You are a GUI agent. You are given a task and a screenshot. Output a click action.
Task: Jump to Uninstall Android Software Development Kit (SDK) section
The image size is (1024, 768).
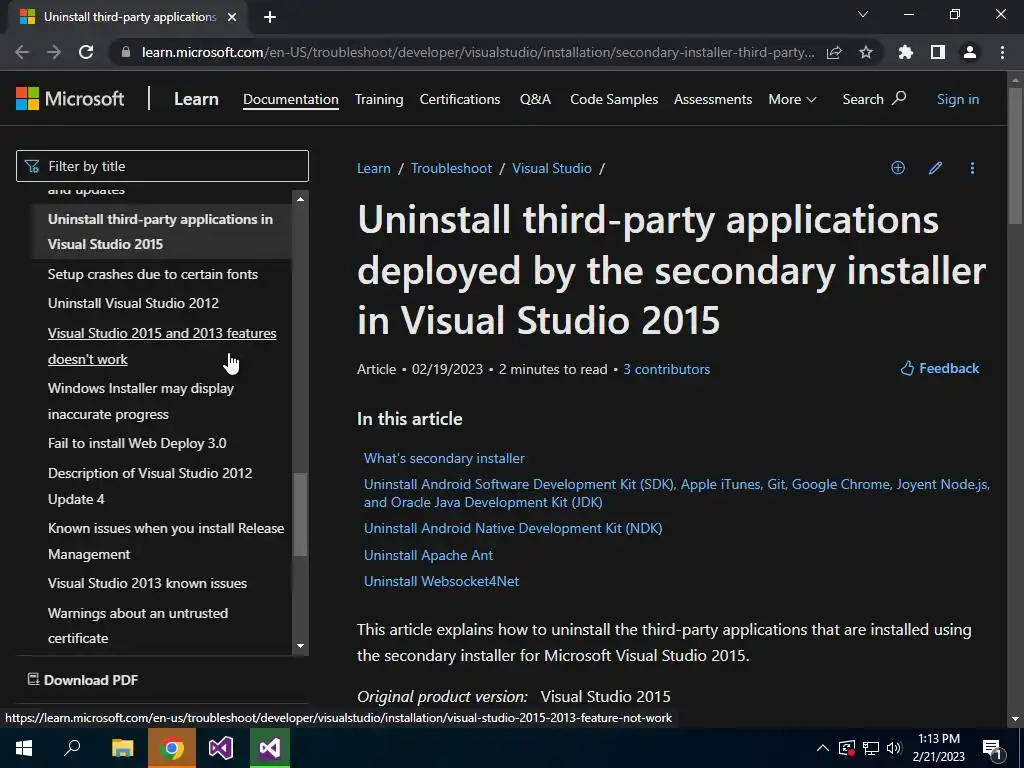click(x=677, y=493)
